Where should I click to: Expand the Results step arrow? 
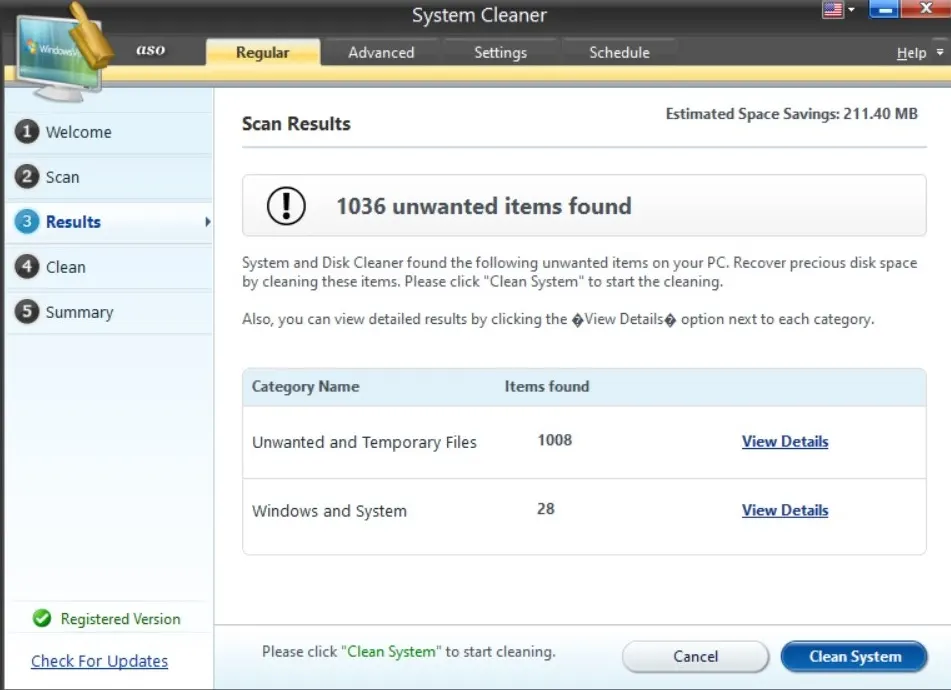click(207, 222)
